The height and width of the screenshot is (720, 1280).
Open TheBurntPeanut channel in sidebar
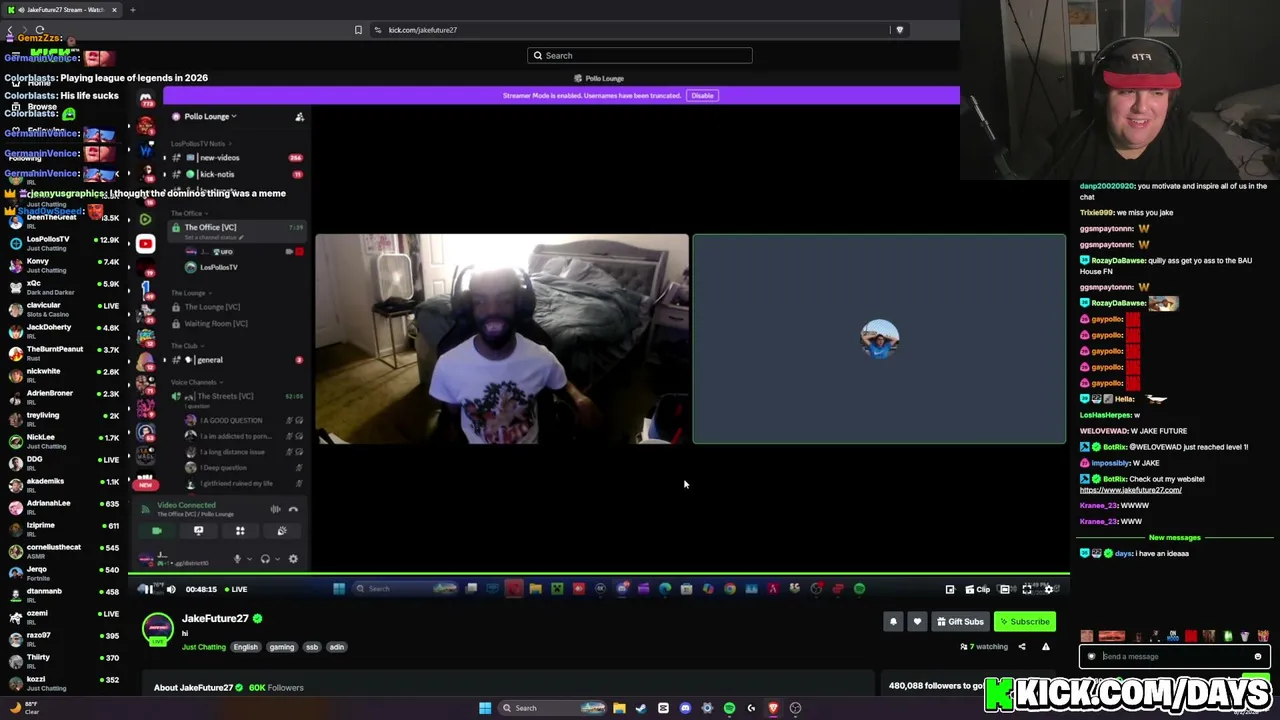click(x=64, y=353)
